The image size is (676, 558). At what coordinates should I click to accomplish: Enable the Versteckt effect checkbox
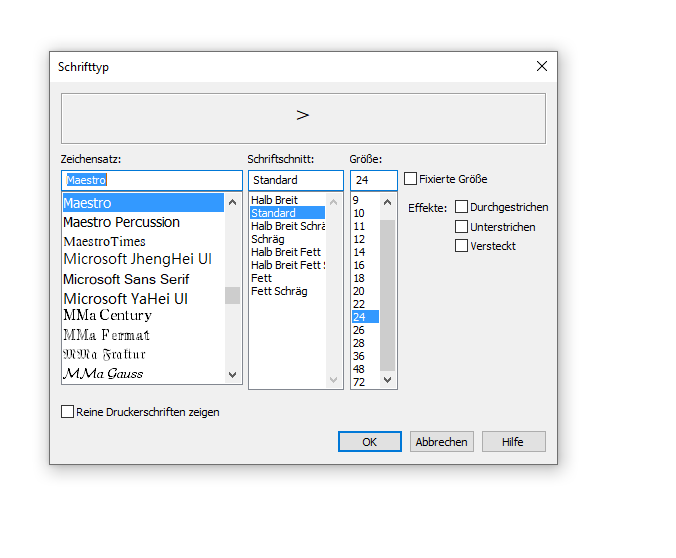461,245
